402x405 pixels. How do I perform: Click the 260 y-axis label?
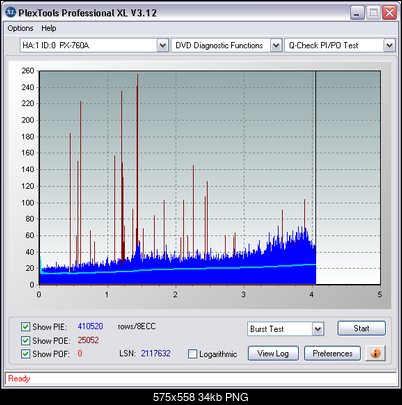click(28, 71)
